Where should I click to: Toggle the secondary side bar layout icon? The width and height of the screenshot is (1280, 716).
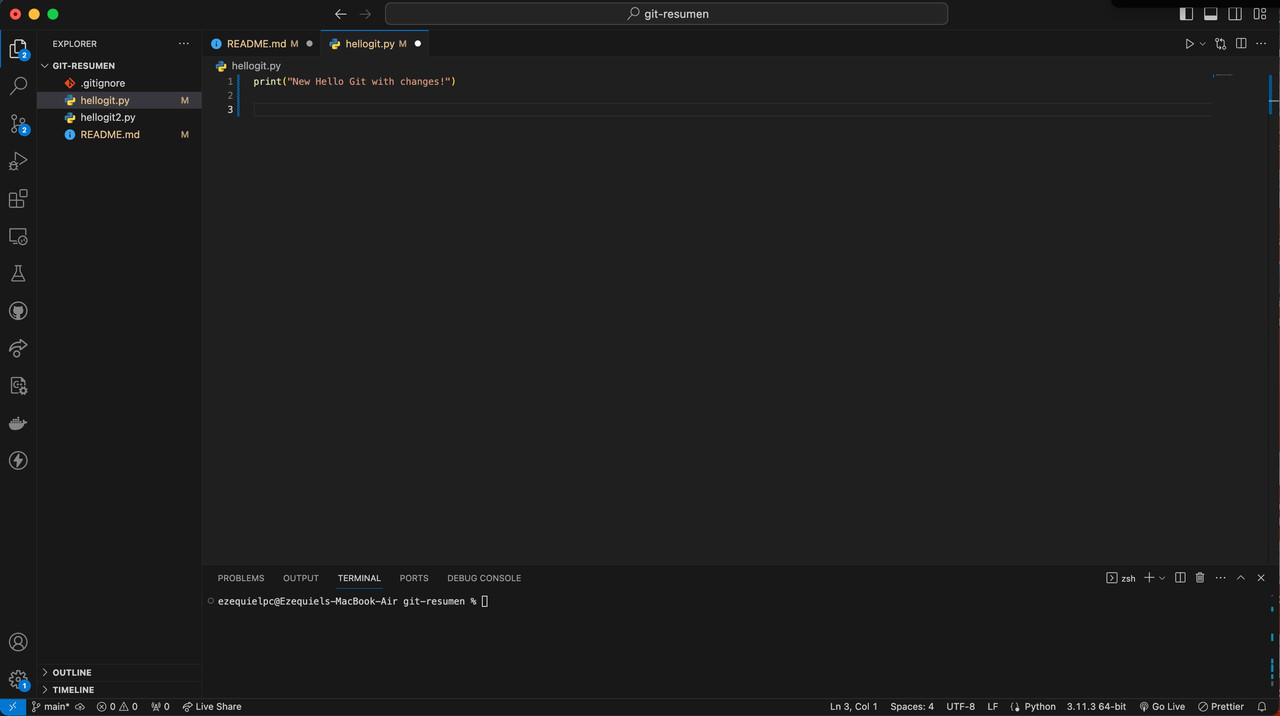click(1235, 14)
